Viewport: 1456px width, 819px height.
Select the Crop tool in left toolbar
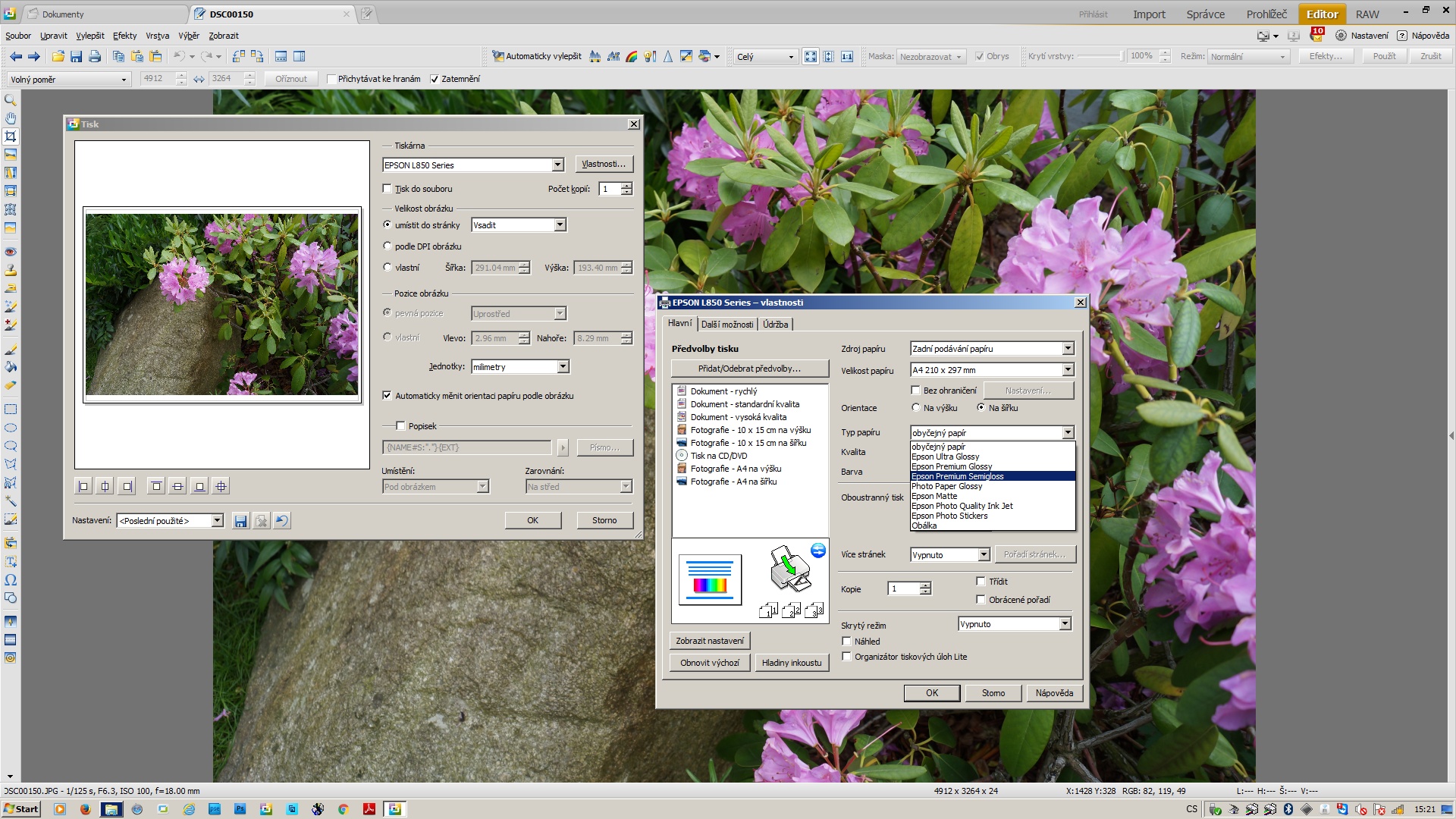click(x=11, y=136)
